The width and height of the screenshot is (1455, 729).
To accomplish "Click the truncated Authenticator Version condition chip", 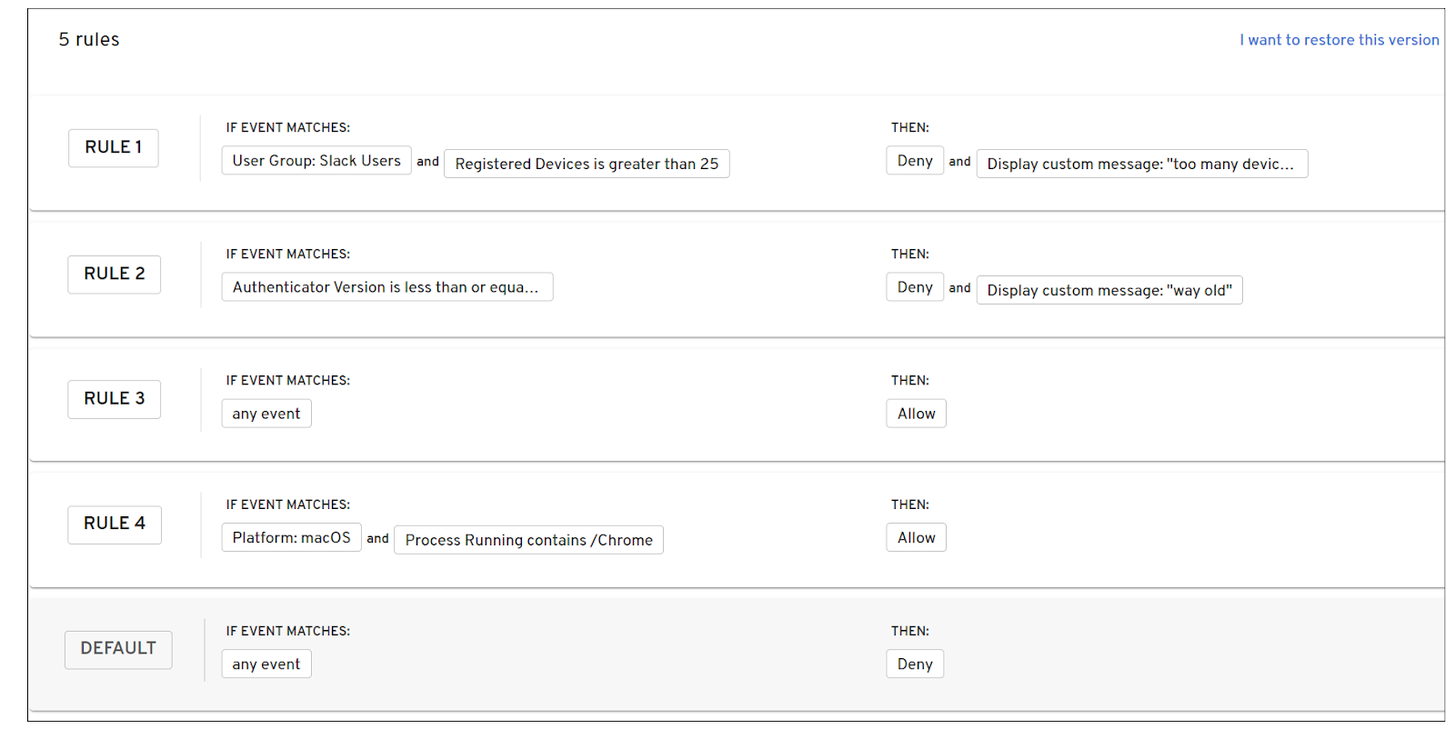I will pyautogui.click(x=386, y=287).
